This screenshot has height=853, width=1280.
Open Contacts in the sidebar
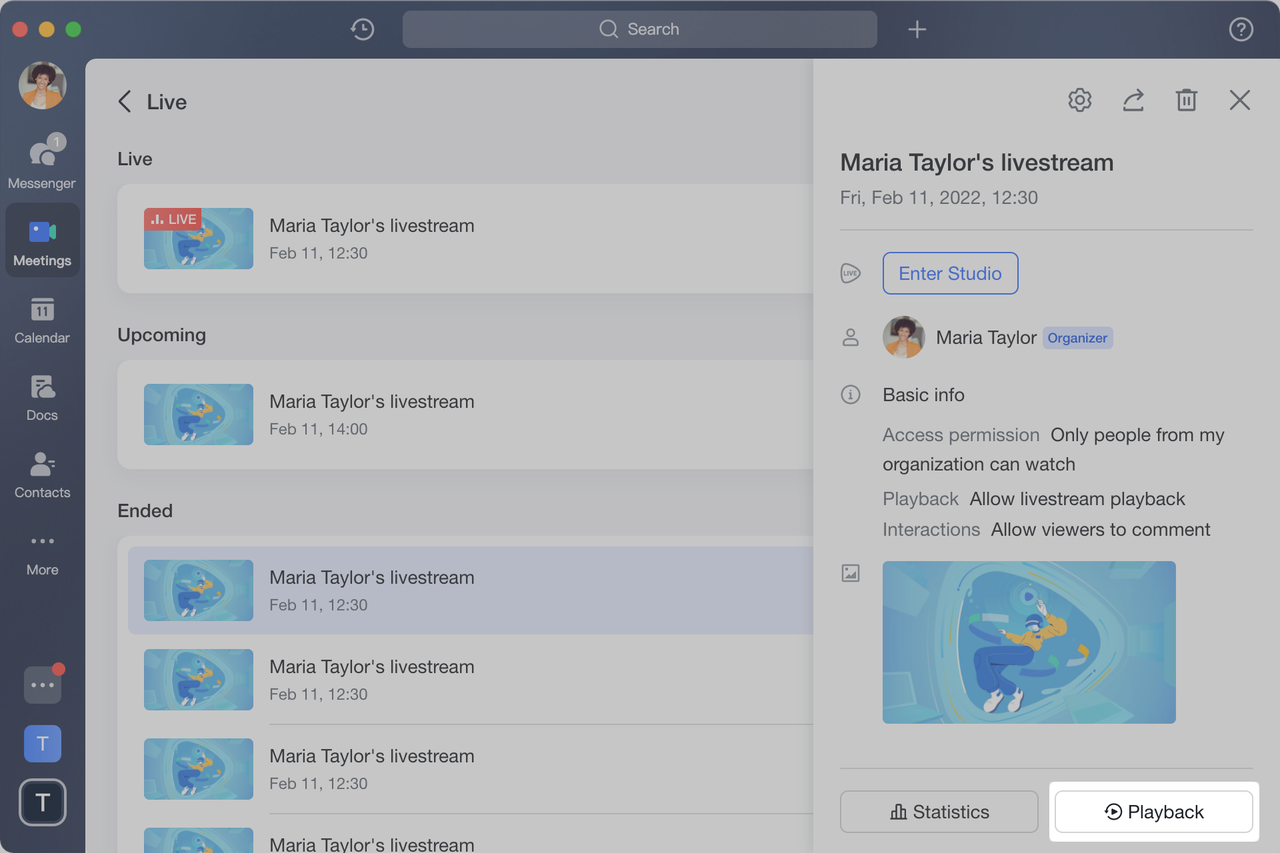[42, 475]
